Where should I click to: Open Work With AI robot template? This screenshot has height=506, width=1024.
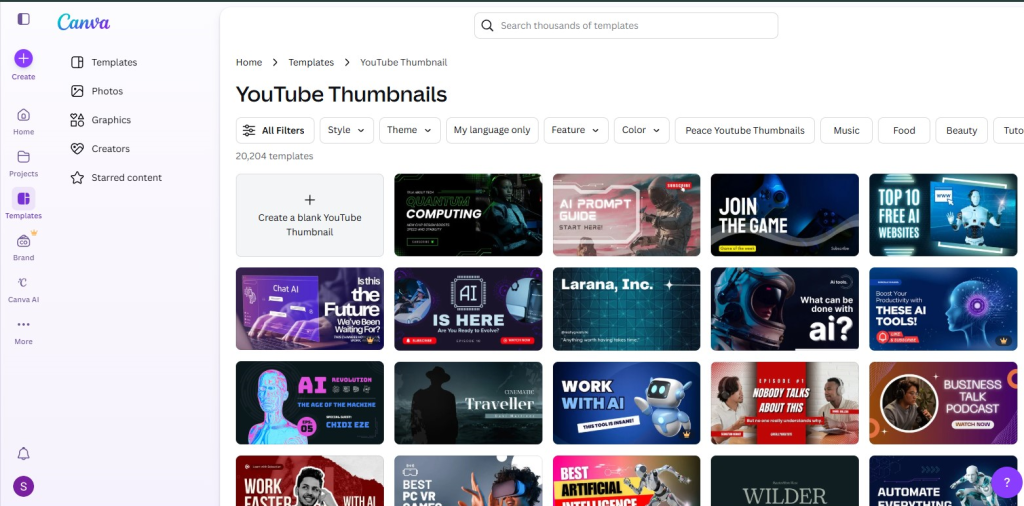coord(626,403)
